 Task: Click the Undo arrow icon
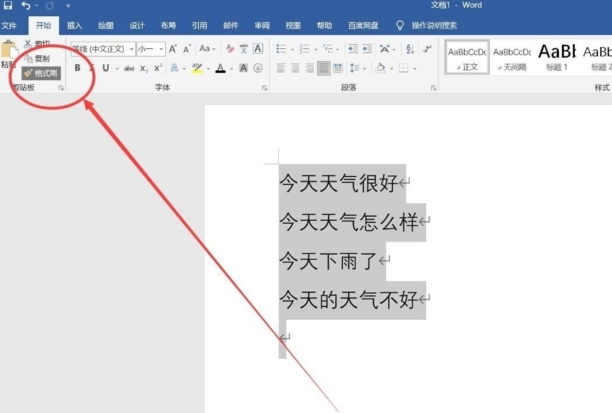26,5
